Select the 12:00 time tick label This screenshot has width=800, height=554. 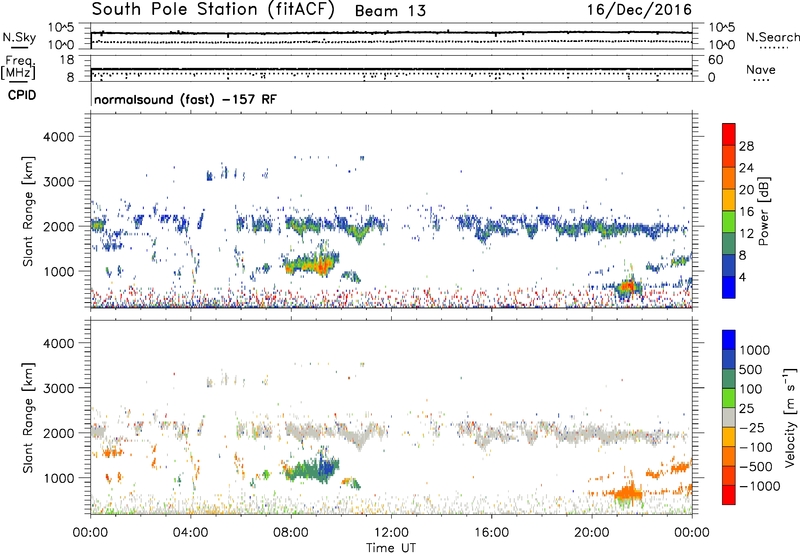pos(391,533)
